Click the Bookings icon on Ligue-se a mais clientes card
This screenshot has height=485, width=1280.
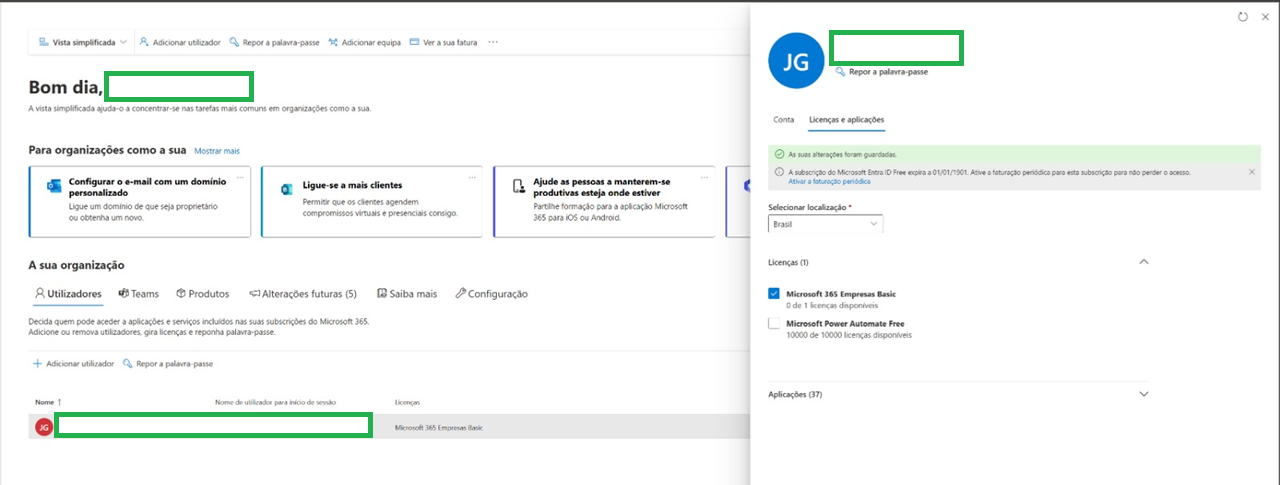[x=286, y=189]
